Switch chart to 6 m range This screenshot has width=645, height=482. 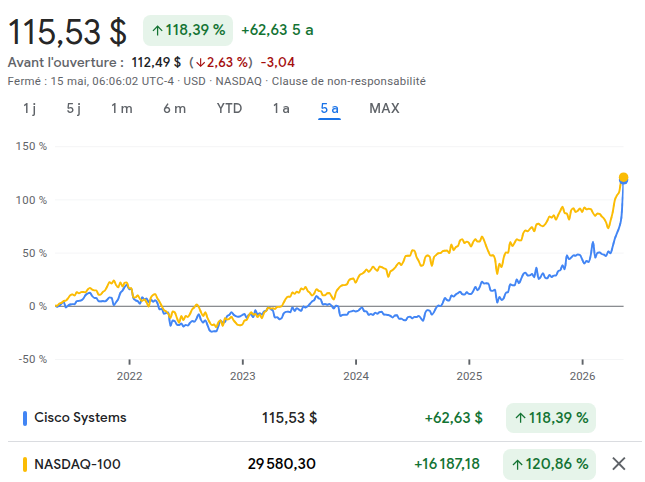[x=174, y=109]
